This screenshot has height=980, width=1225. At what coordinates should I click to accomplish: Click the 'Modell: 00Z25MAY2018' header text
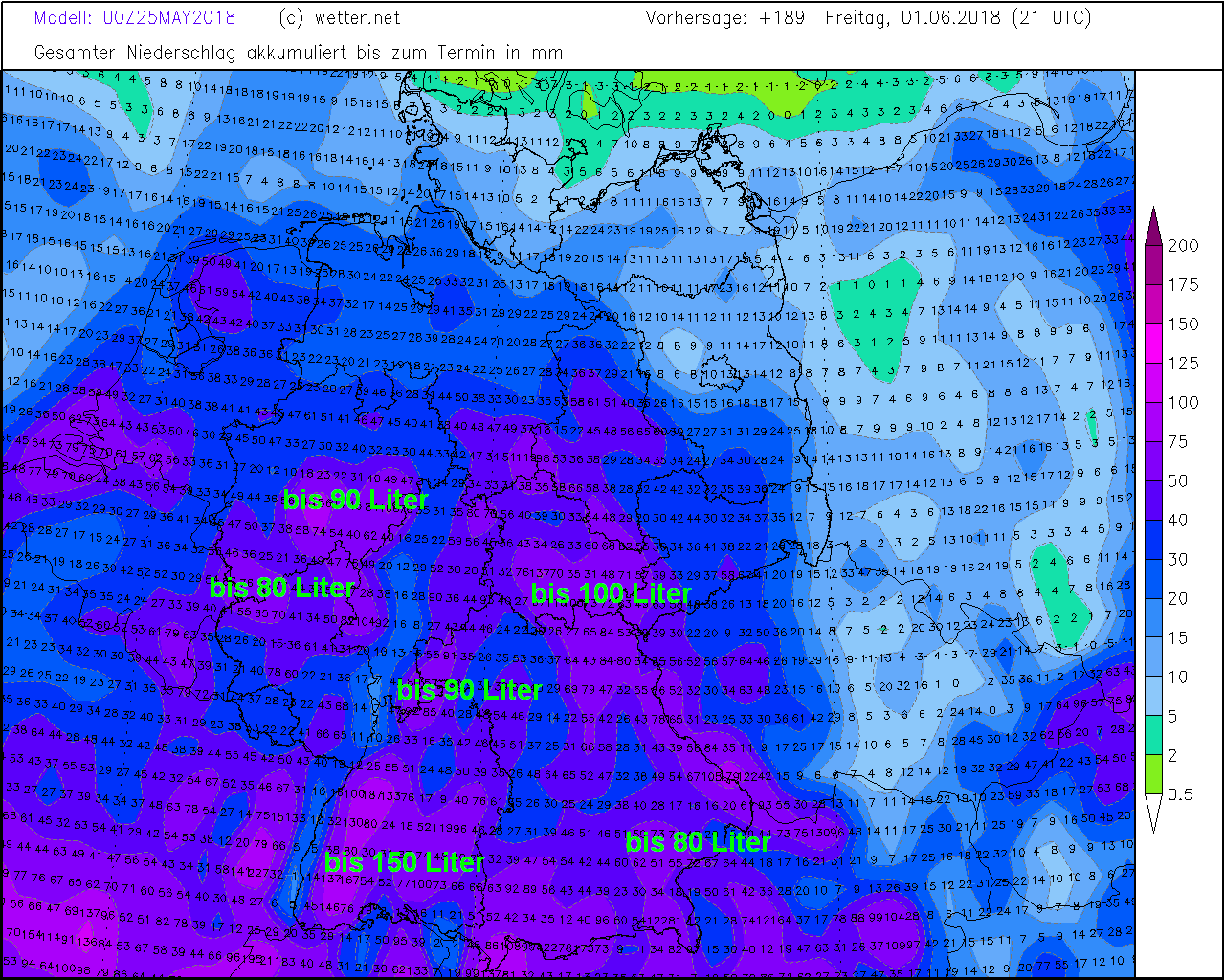point(135,18)
